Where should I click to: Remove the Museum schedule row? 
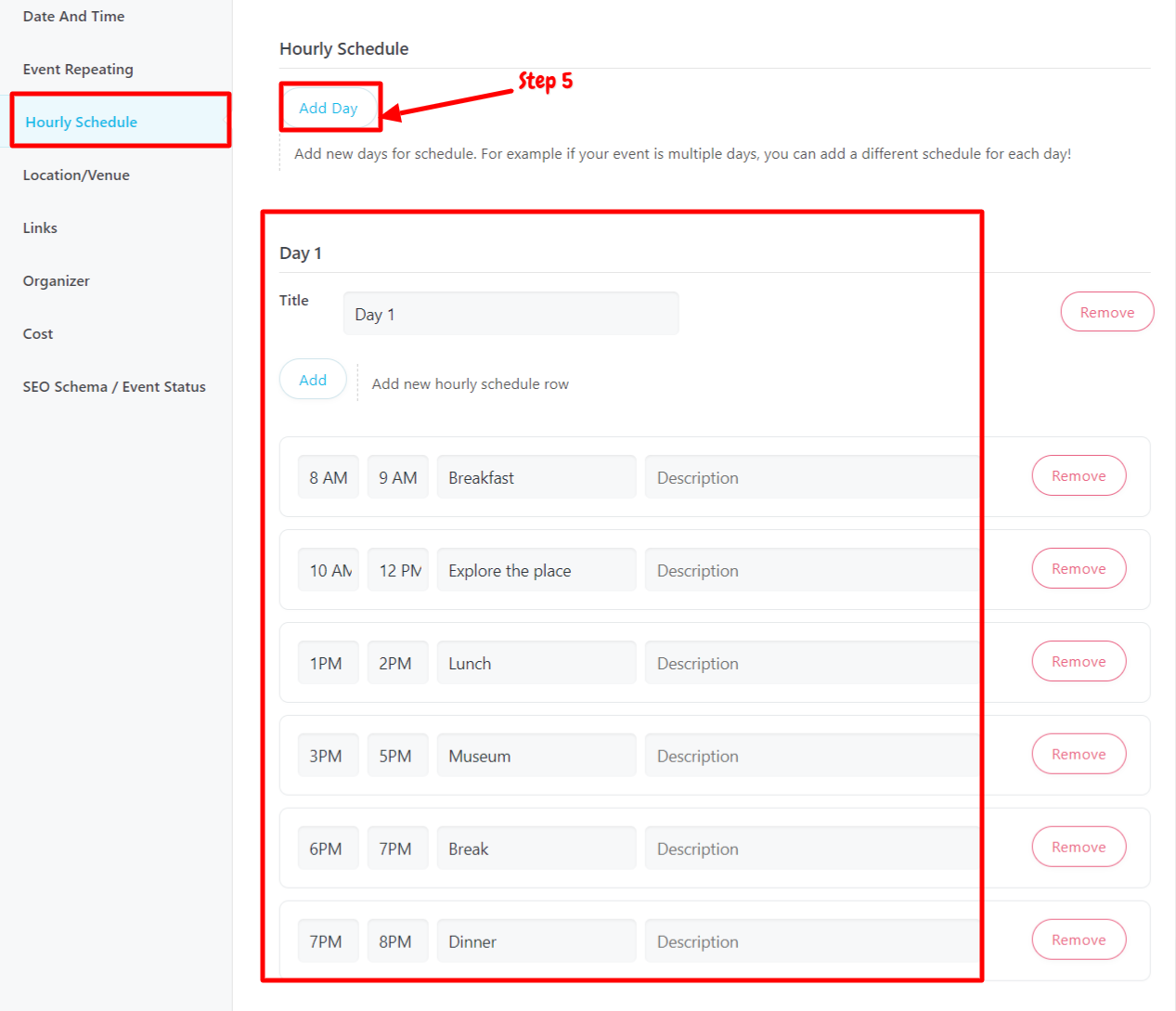click(1079, 754)
